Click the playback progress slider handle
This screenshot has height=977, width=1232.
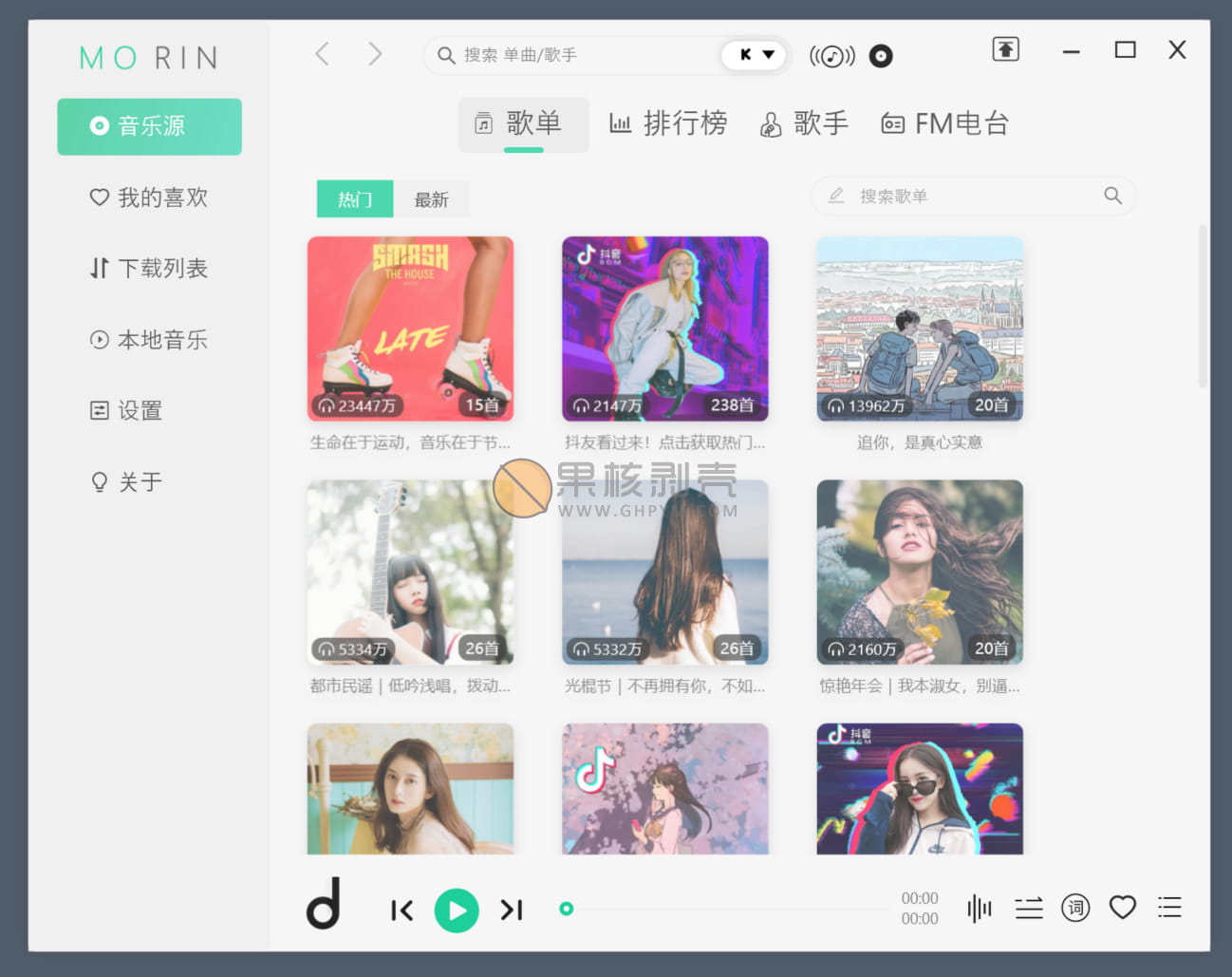[x=567, y=909]
